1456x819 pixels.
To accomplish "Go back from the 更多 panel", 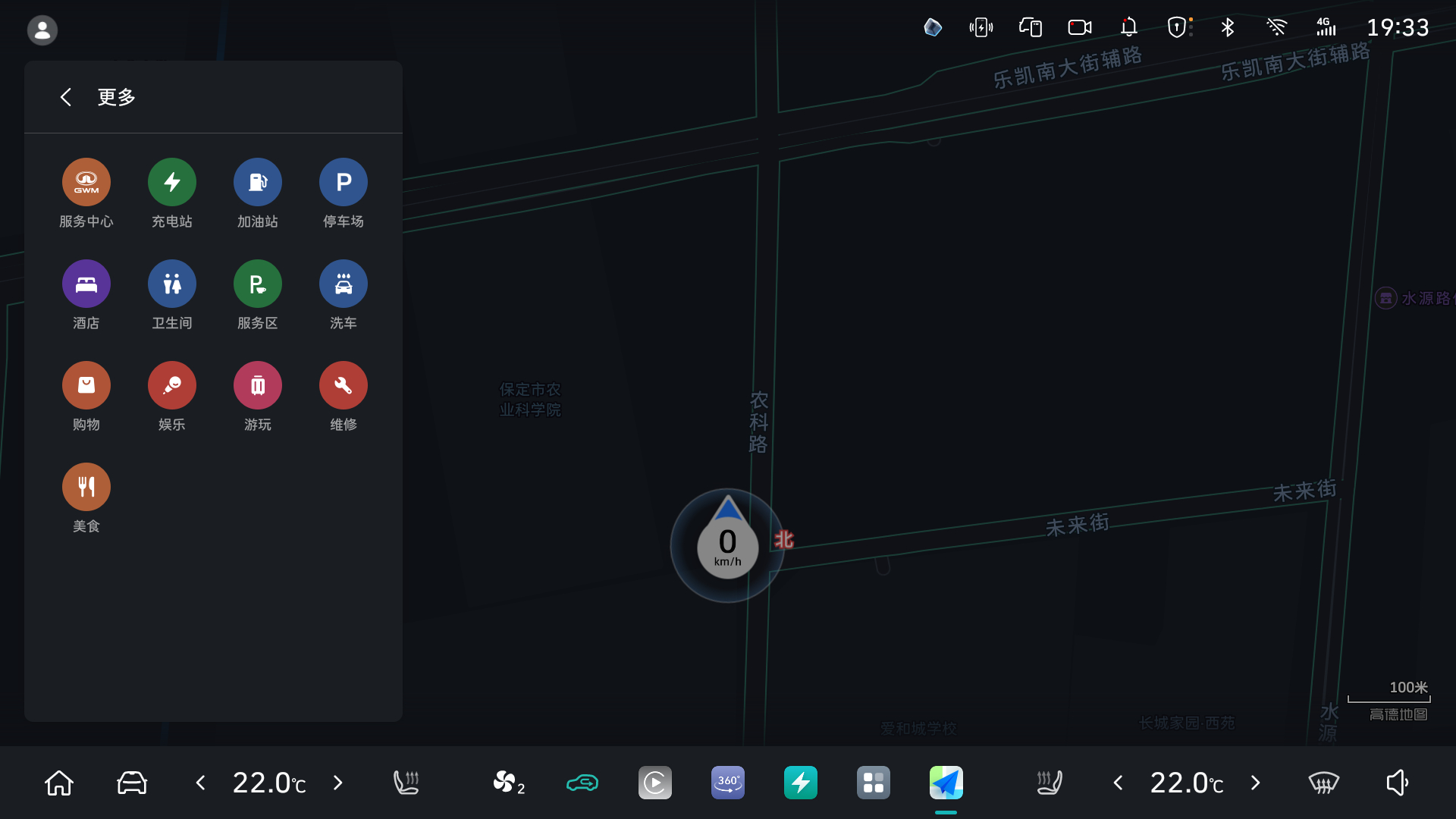I will tap(66, 97).
